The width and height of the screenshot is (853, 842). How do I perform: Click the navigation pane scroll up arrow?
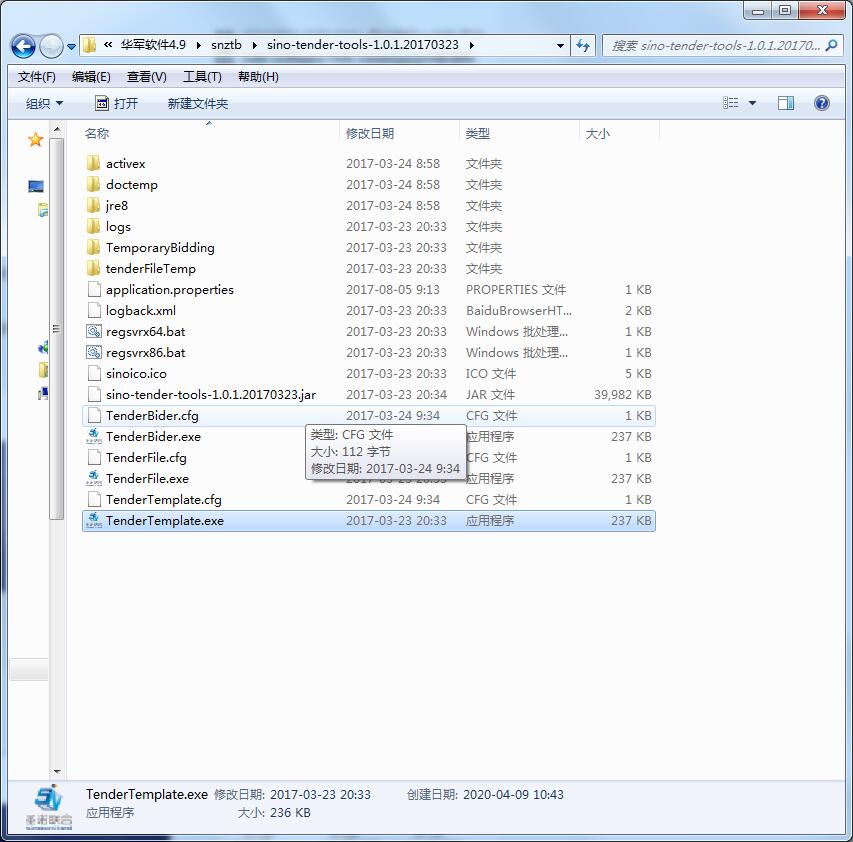pyautogui.click(x=57, y=129)
